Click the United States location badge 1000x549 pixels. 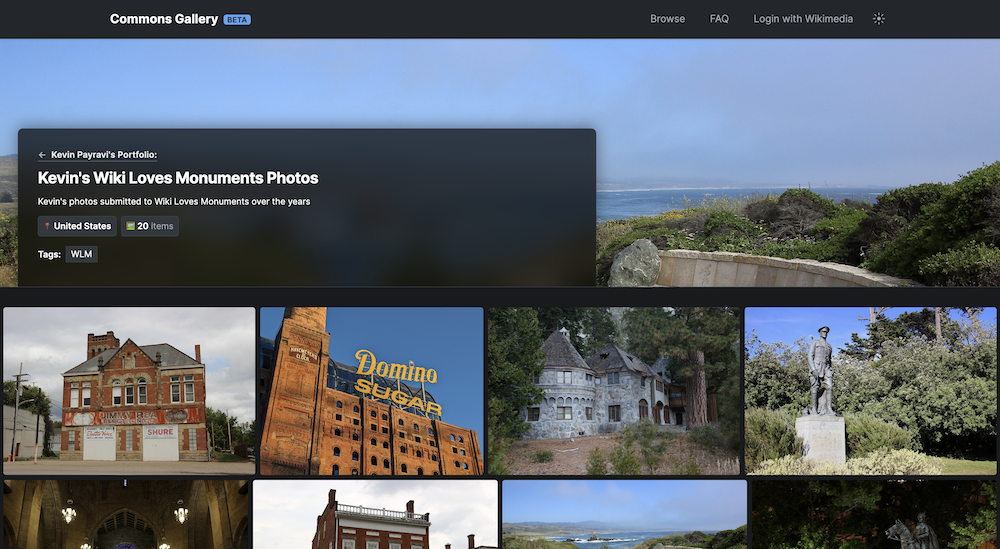77,226
